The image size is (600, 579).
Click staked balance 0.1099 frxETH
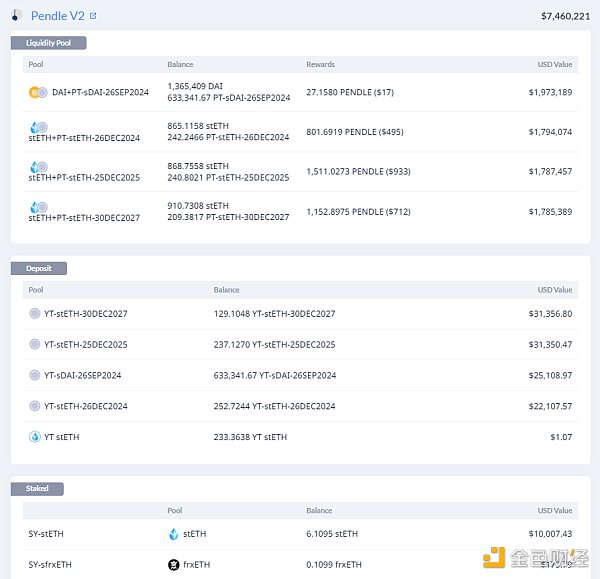point(334,565)
